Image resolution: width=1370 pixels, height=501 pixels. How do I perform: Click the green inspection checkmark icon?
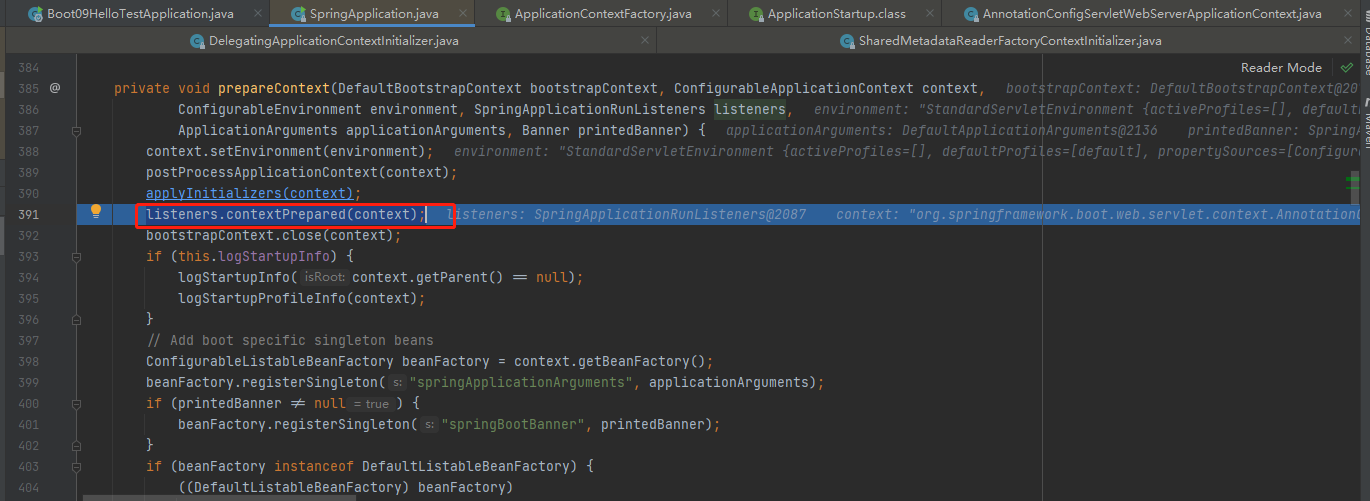coord(1346,67)
